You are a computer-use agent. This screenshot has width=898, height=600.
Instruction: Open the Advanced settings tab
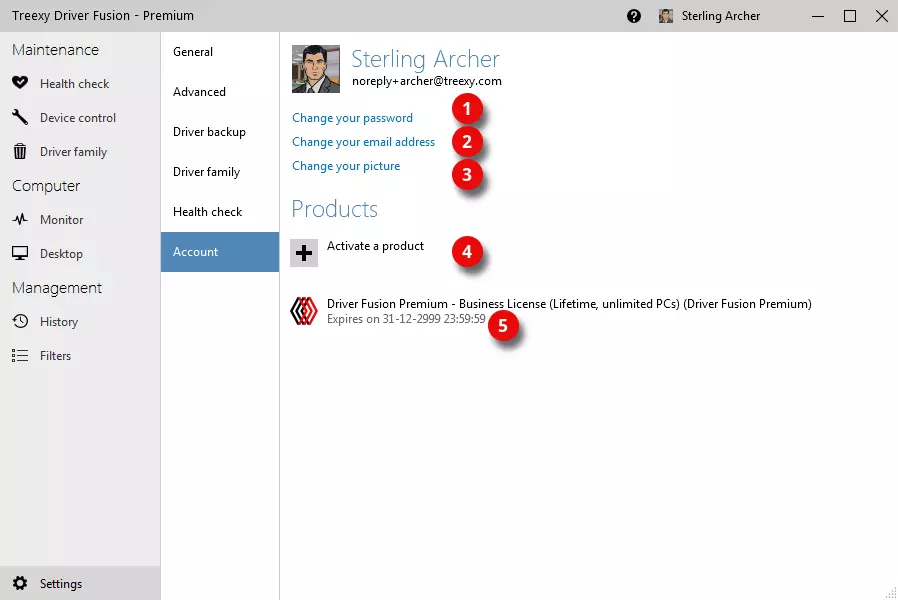pyautogui.click(x=220, y=92)
